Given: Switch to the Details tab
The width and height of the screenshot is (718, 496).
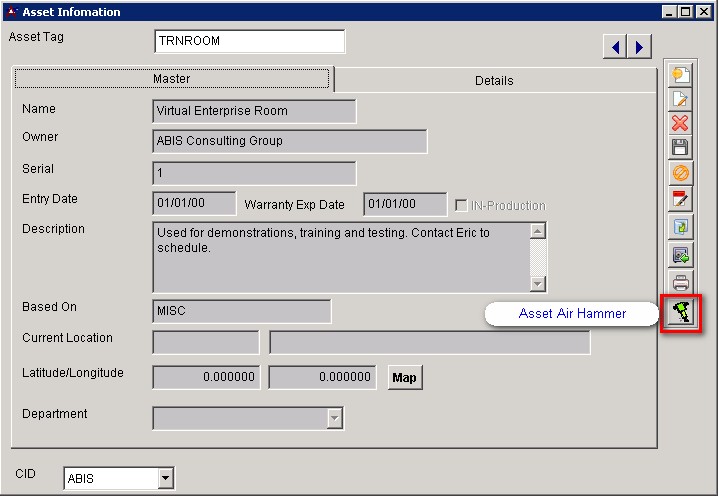Looking at the screenshot, I should [x=494, y=80].
